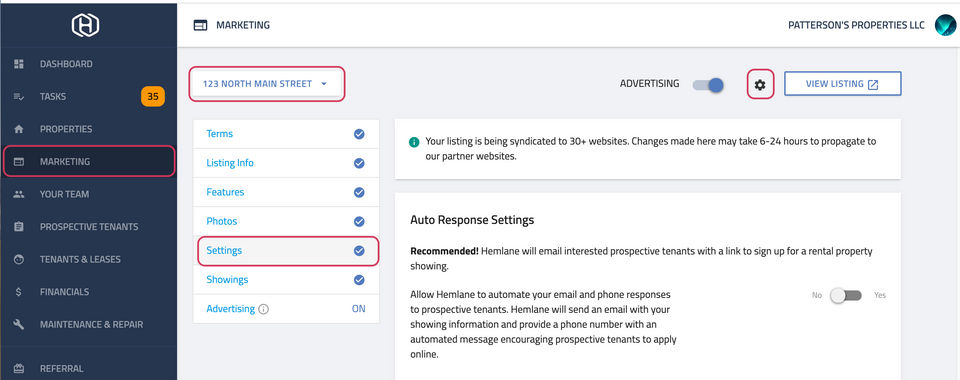This screenshot has width=960, height=380.
Task: Click the ADVERTISING label near the switch
Action: click(650, 84)
